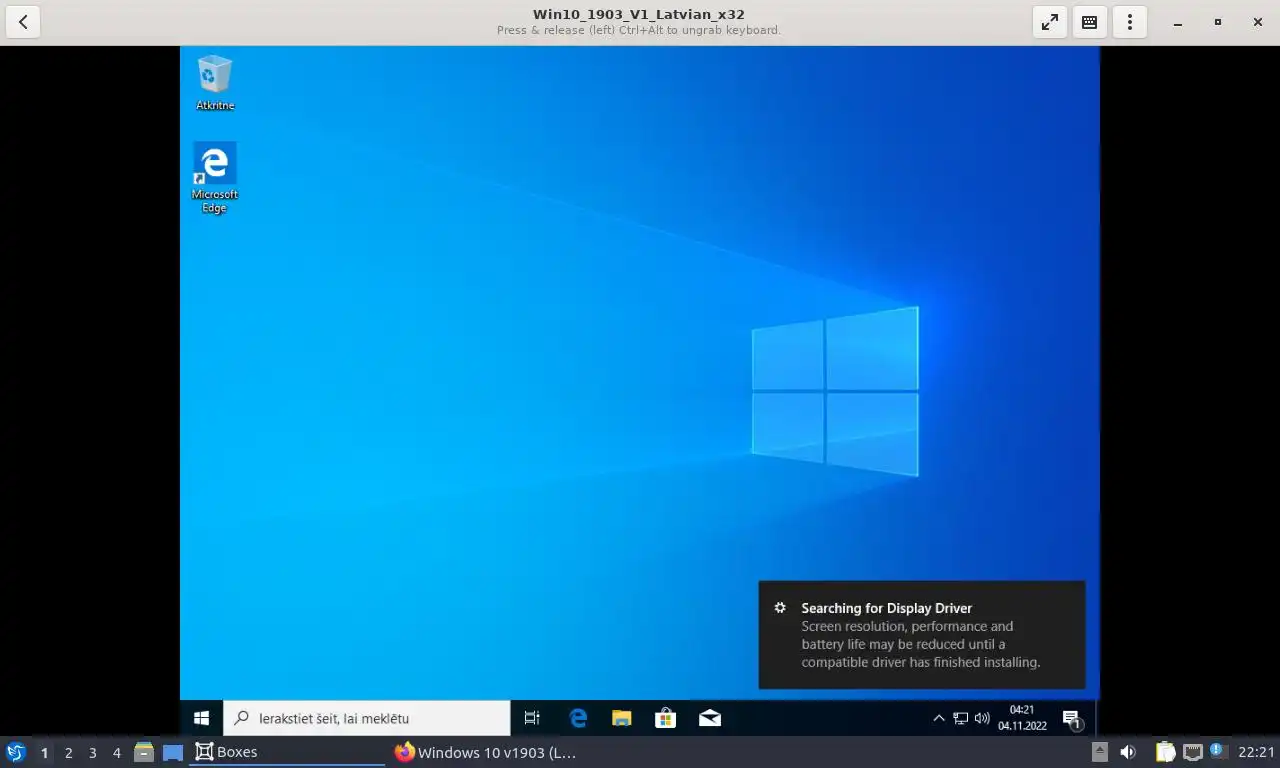Click the host panel volume icon
1280x768 pixels.
[x=1128, y=752]
